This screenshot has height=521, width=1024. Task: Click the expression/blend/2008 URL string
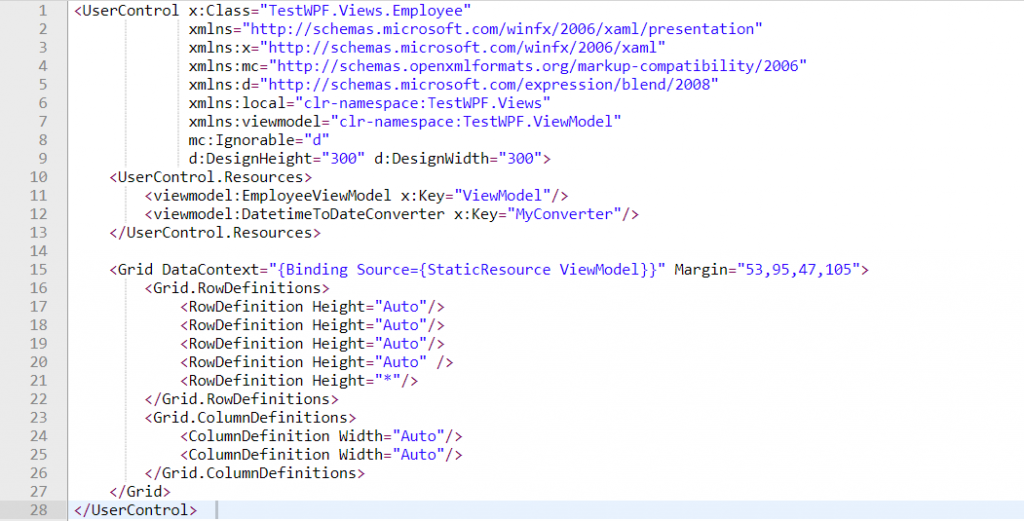489,84
